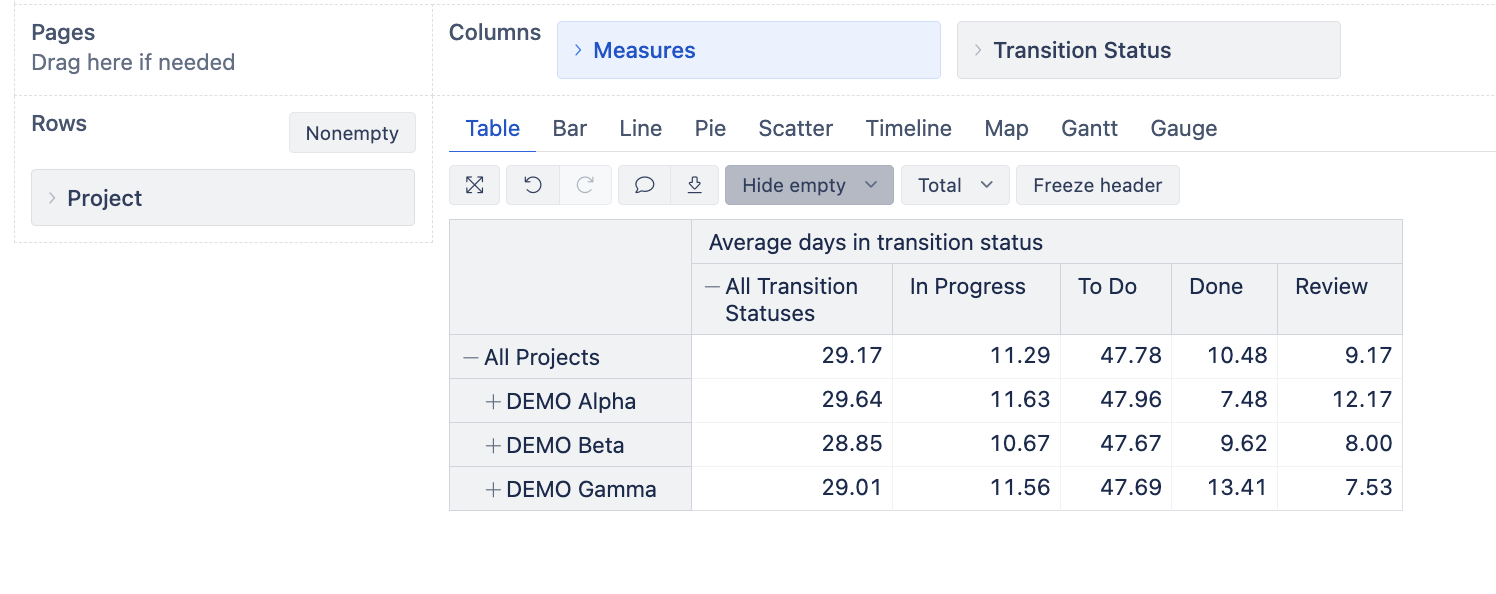Expand the Transition Status dimension
This screenshot has height=594, width=1496.
tap(1148, 50)
